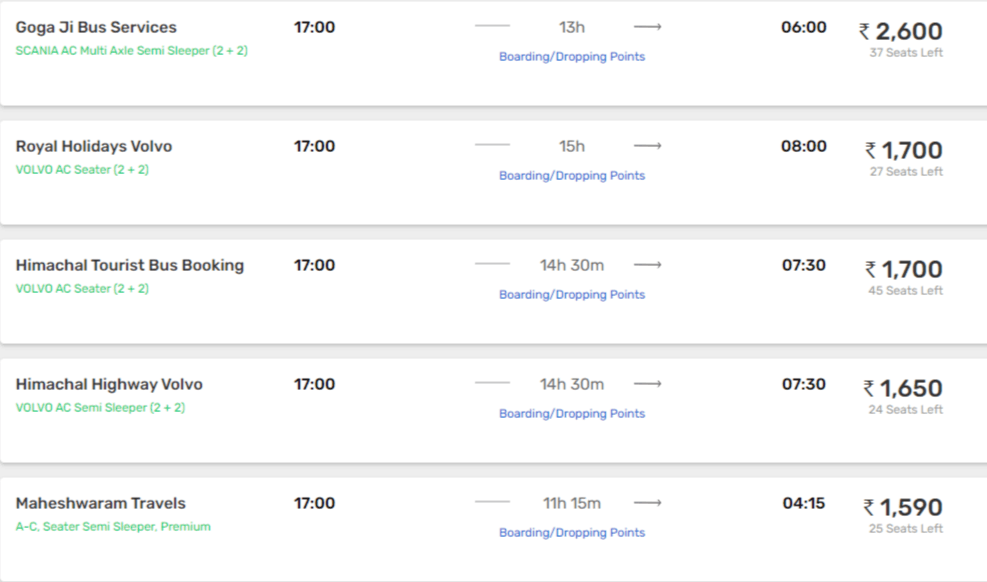This screenshot has height=582, width=987.
Task: Open Boarding/Dropping Points for Goga Ji Bus Services
Action: (x=572, y=57)
